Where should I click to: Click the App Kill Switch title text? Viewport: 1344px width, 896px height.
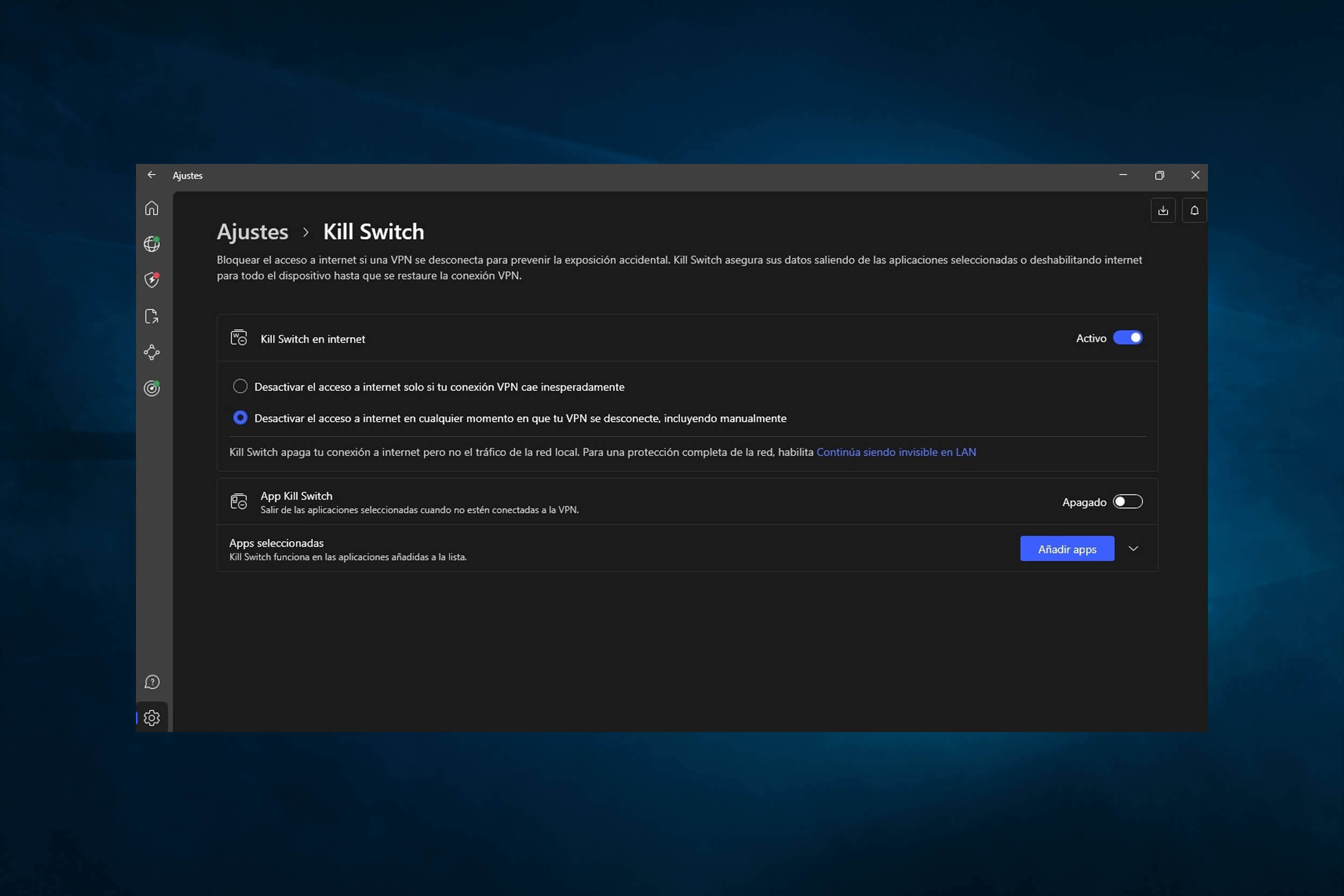pos(296,496)
